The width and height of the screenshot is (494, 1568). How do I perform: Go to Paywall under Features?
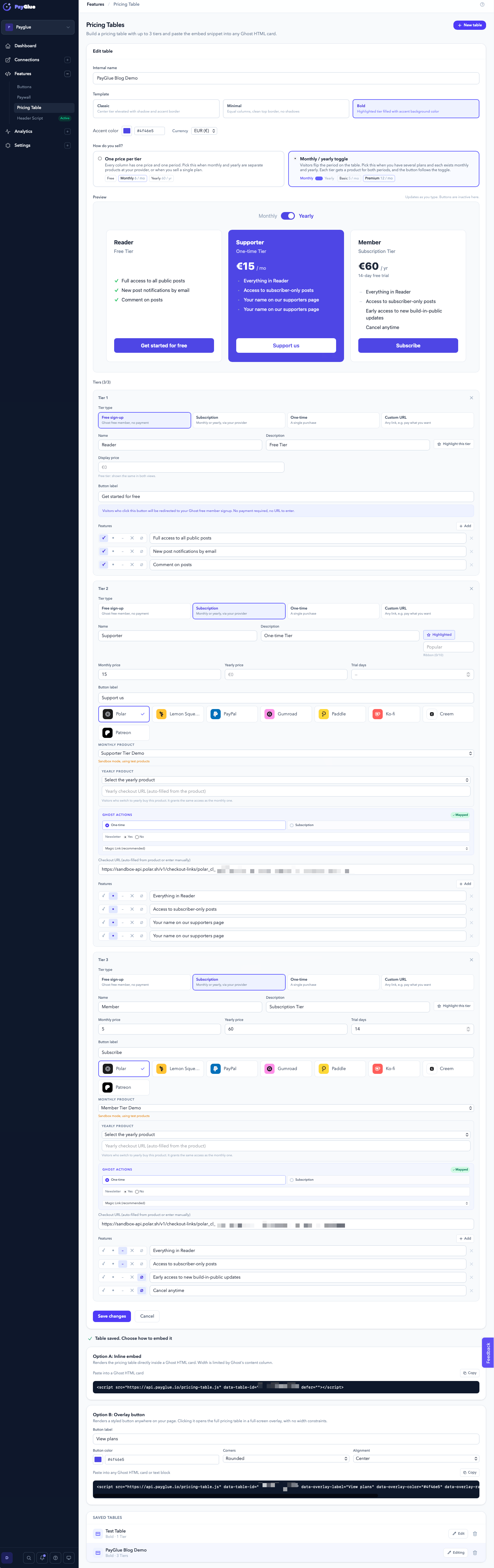[x=24, y=97]
